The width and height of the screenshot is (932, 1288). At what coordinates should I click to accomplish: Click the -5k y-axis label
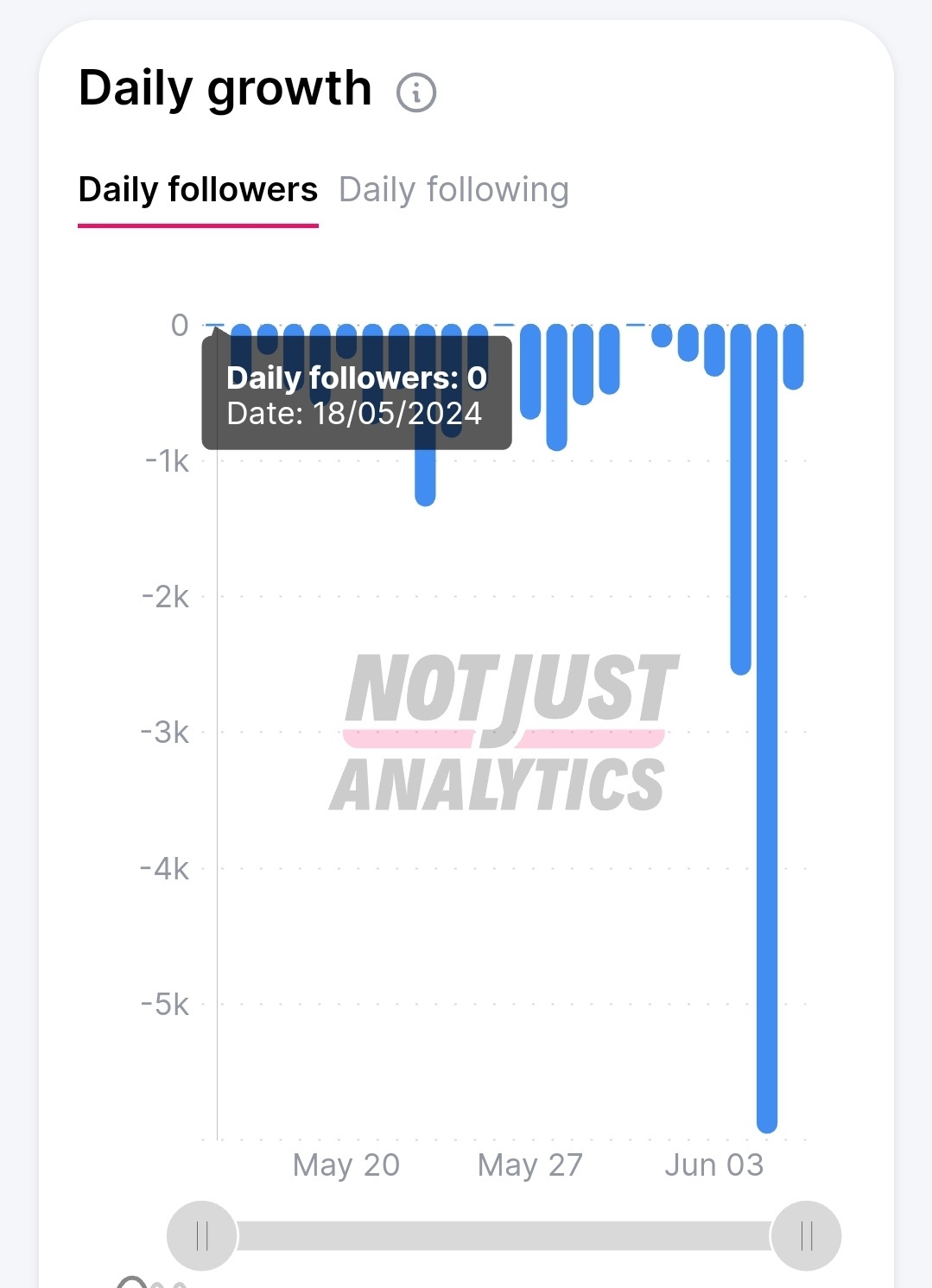coord(164,1005)
